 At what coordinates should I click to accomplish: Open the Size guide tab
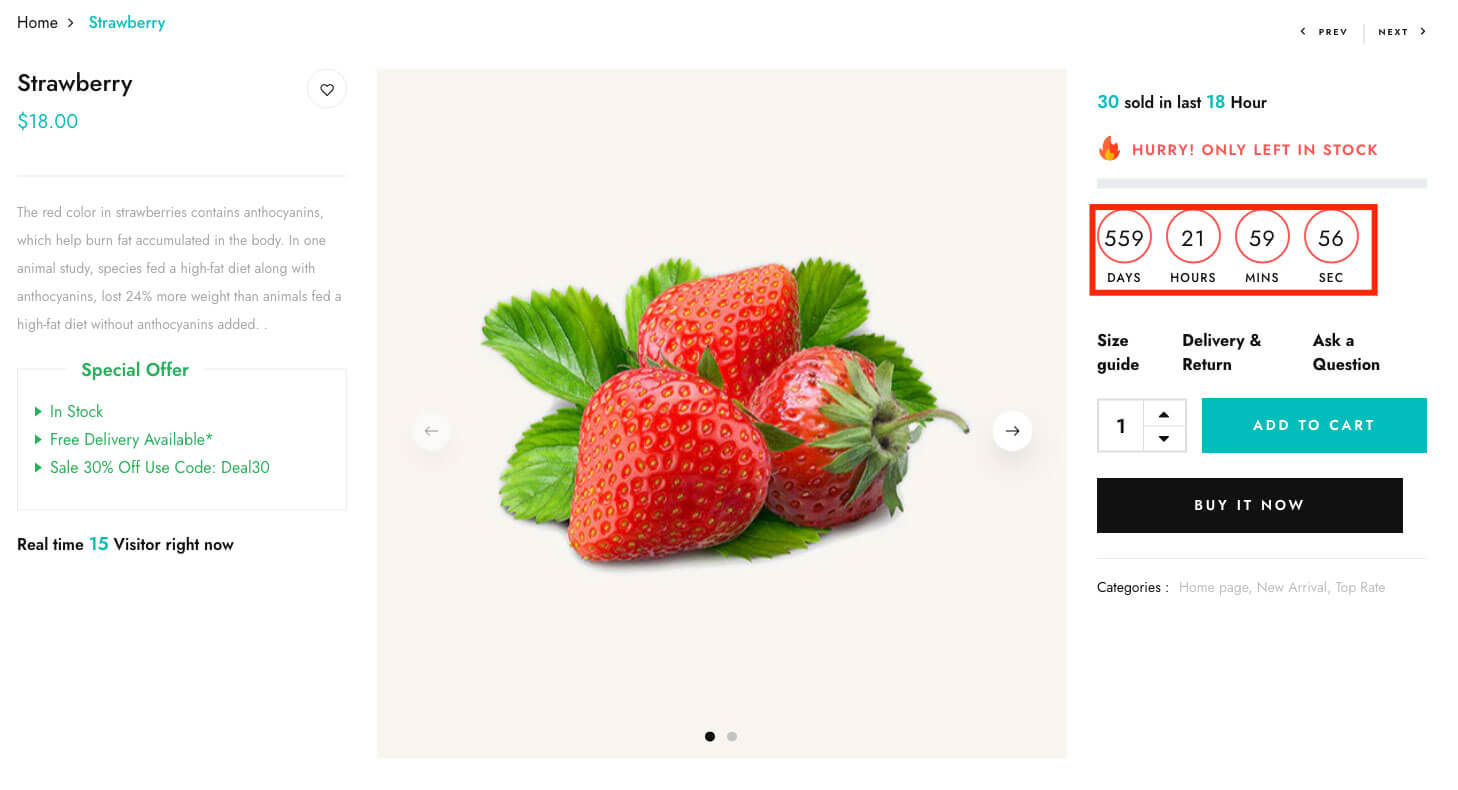tap(1118, 352)
